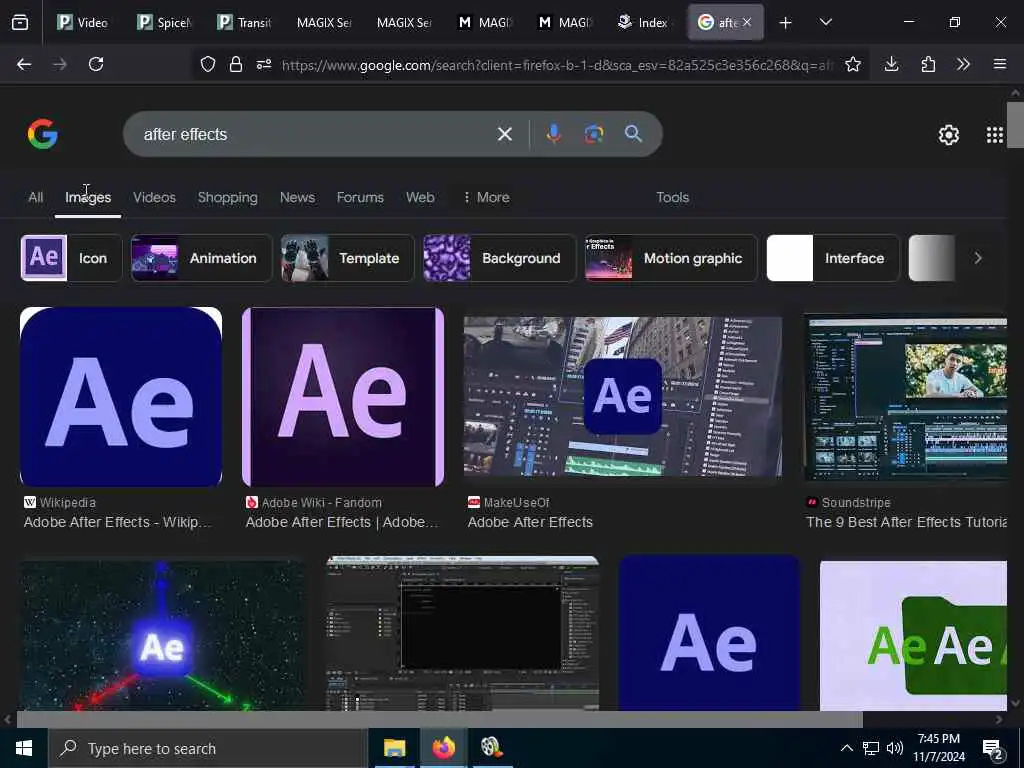1024x768 pixels.
Task: Start voice search with the microphone
Action: (x=554, y=134)
